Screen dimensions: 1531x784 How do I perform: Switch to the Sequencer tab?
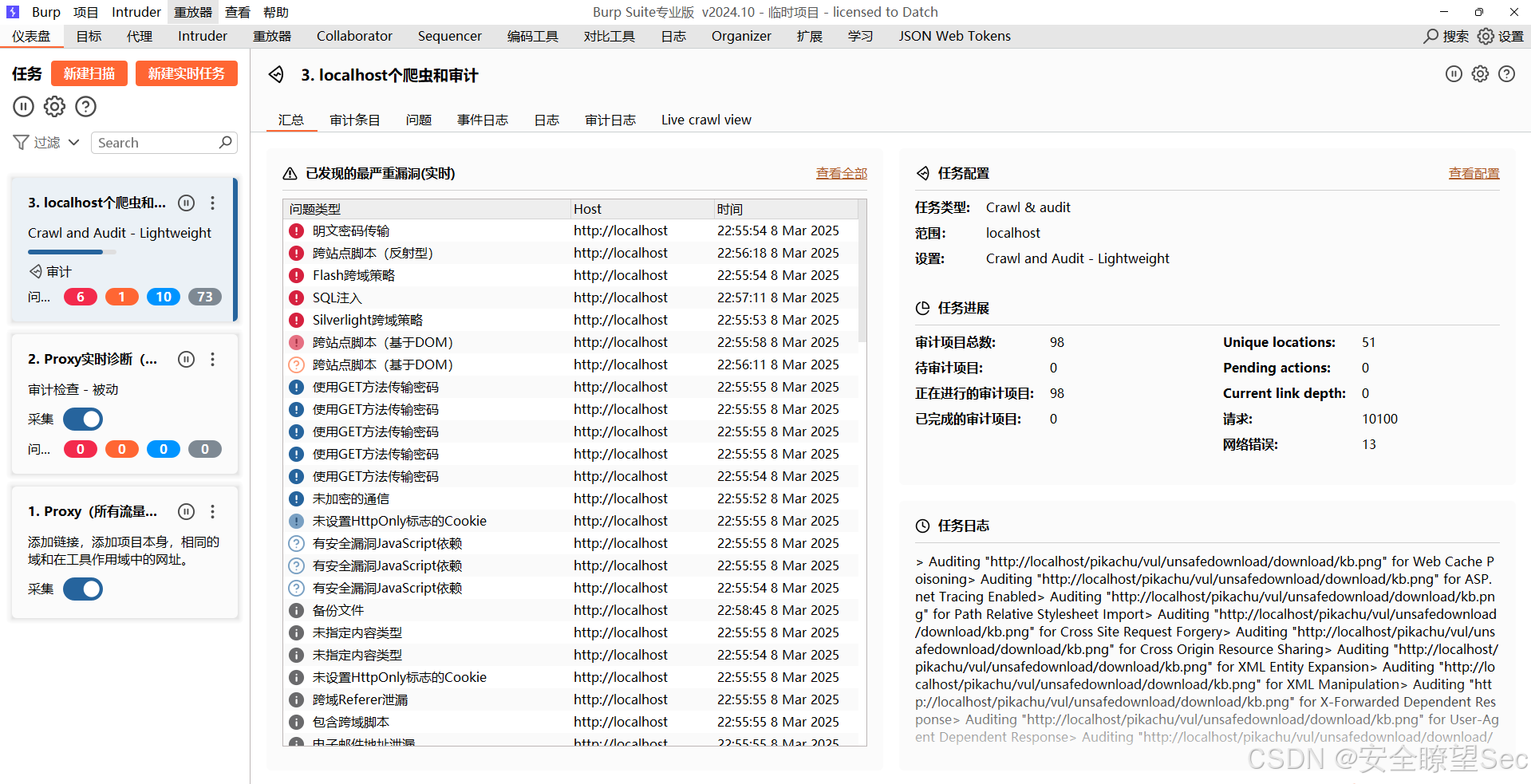[450, 36]
